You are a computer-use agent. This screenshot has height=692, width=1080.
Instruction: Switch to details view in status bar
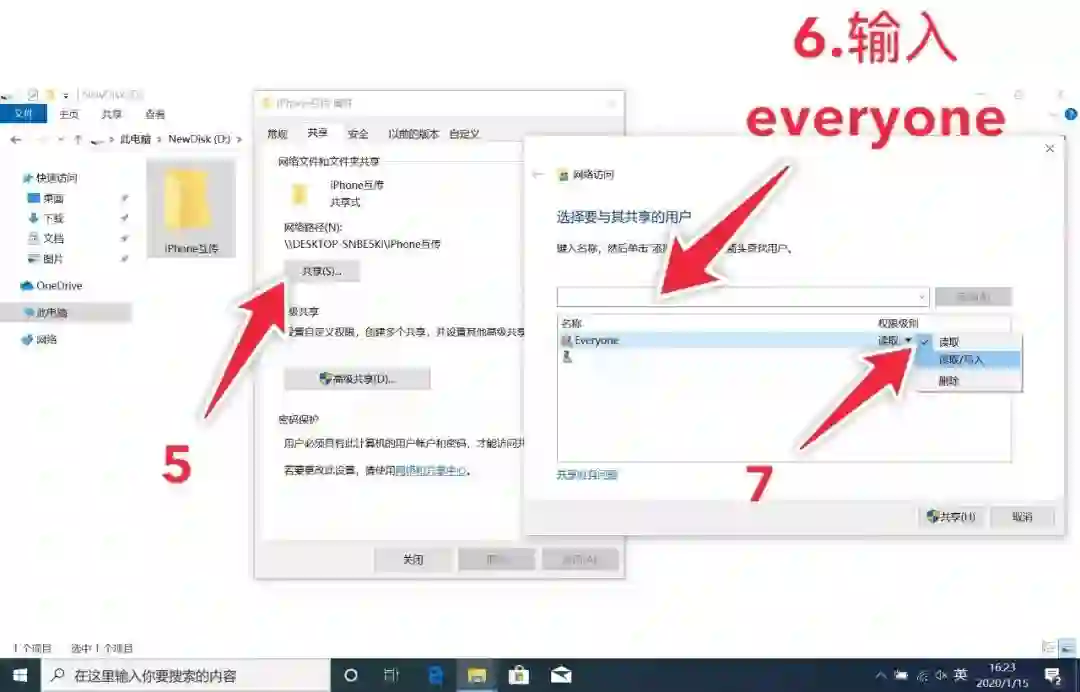1049,647
